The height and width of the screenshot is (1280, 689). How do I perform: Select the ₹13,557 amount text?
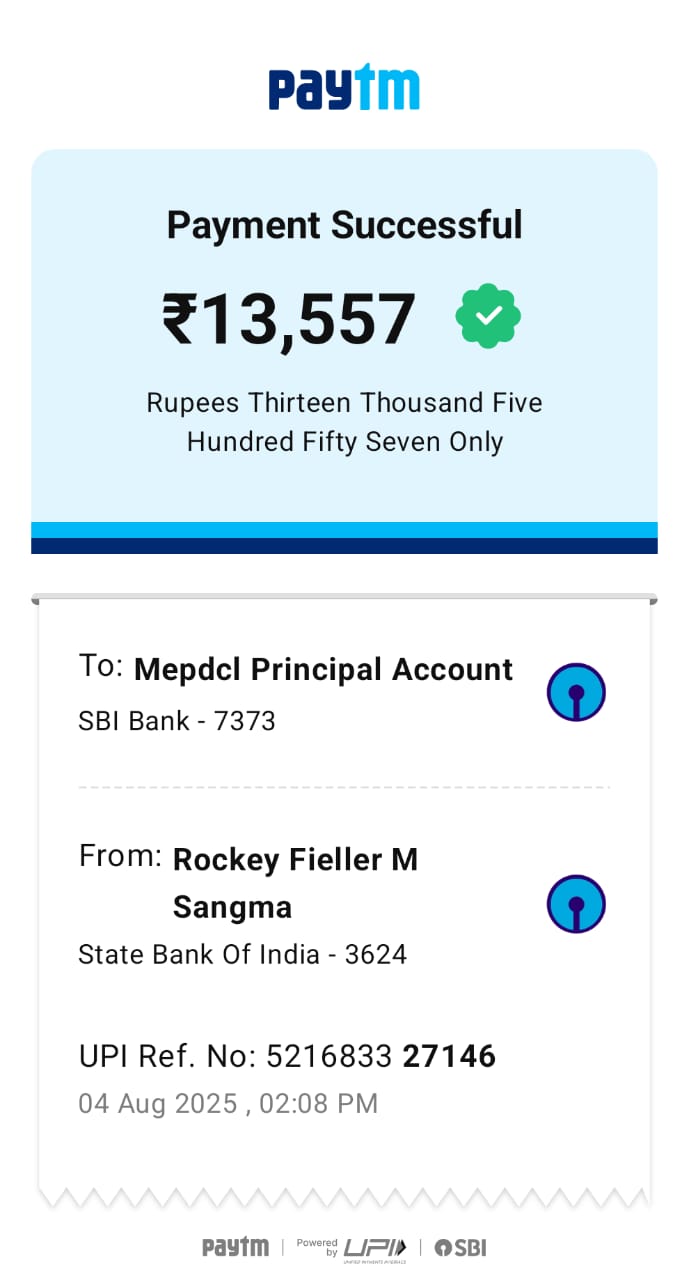289,319
